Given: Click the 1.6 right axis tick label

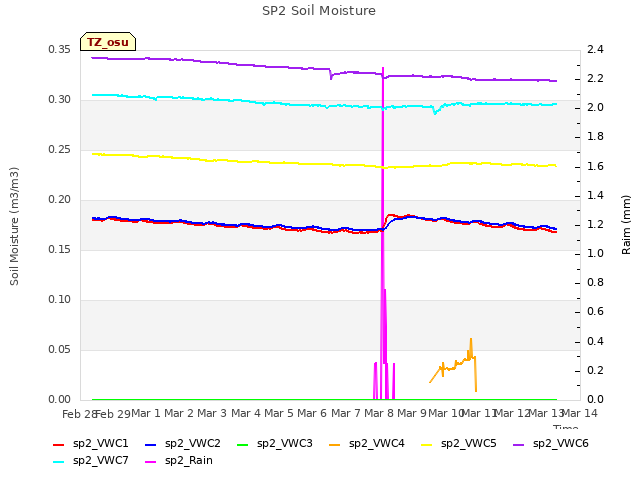Looking at the screenshot, I should [595, 166].
